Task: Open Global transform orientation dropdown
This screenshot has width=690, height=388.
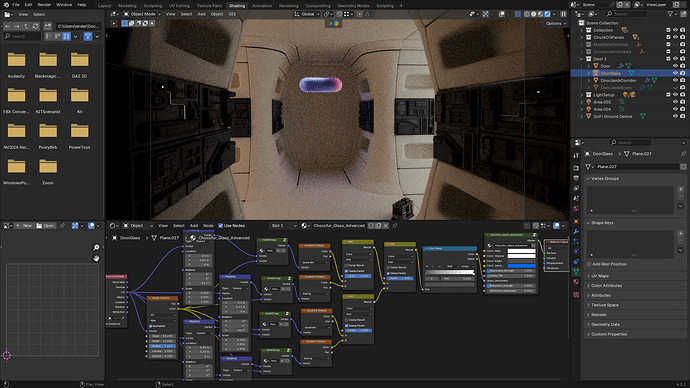Action: coord(307,14)
